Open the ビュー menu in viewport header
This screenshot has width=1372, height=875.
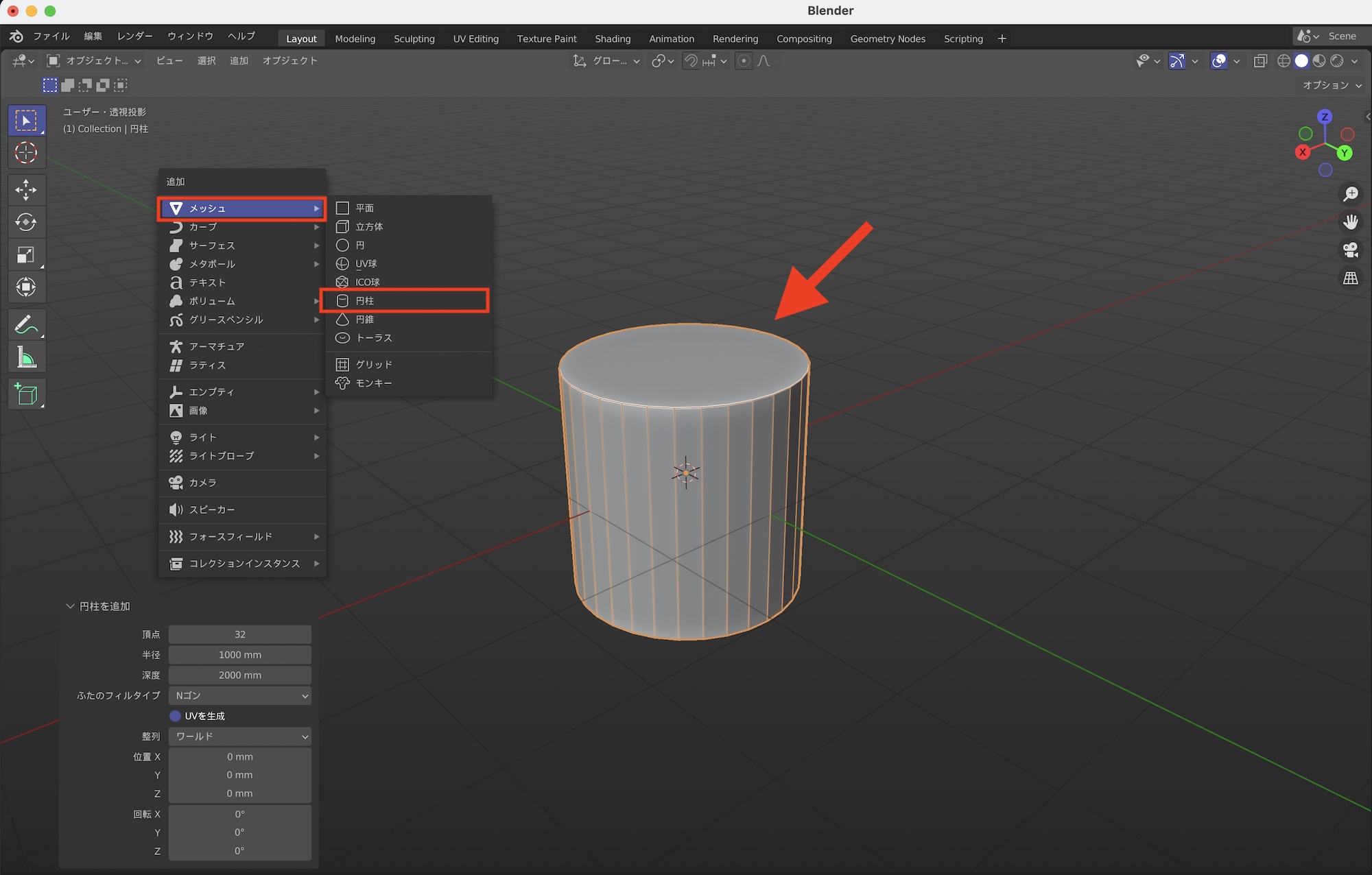click(169, 61)
